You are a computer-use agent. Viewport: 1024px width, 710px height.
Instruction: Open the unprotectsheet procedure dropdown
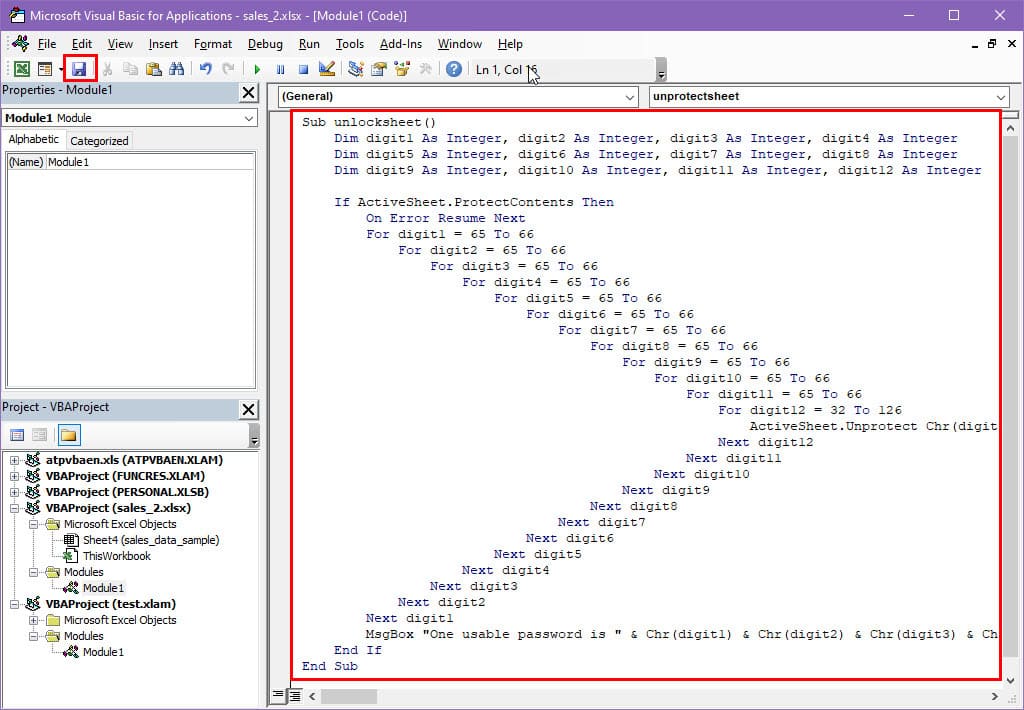click(x=1001, y=97)
